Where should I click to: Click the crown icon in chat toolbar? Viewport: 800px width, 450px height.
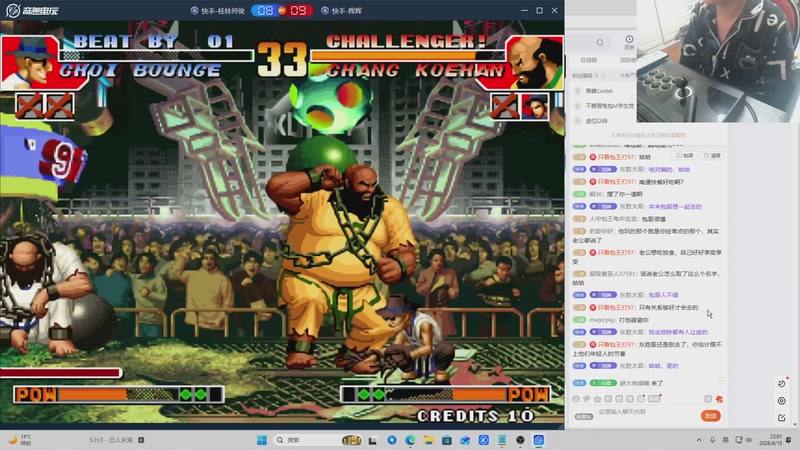(597, 399)
